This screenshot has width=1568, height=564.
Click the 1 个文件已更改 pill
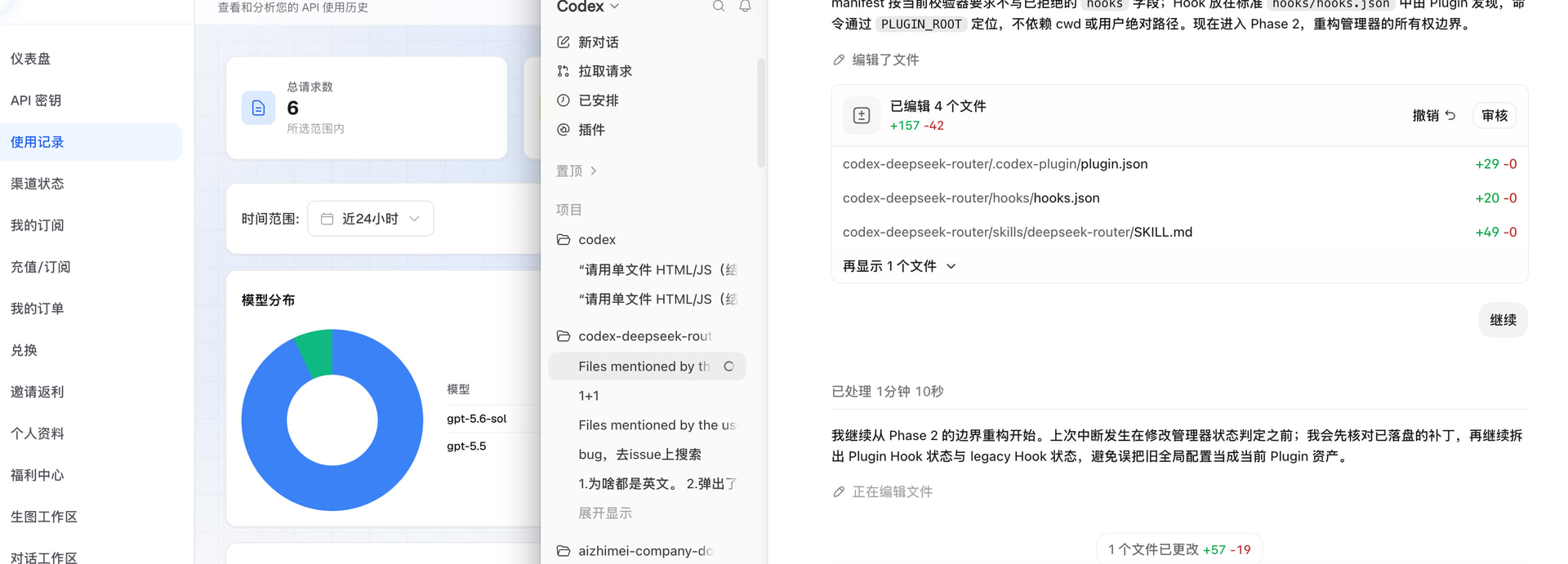click(1179, 549)
